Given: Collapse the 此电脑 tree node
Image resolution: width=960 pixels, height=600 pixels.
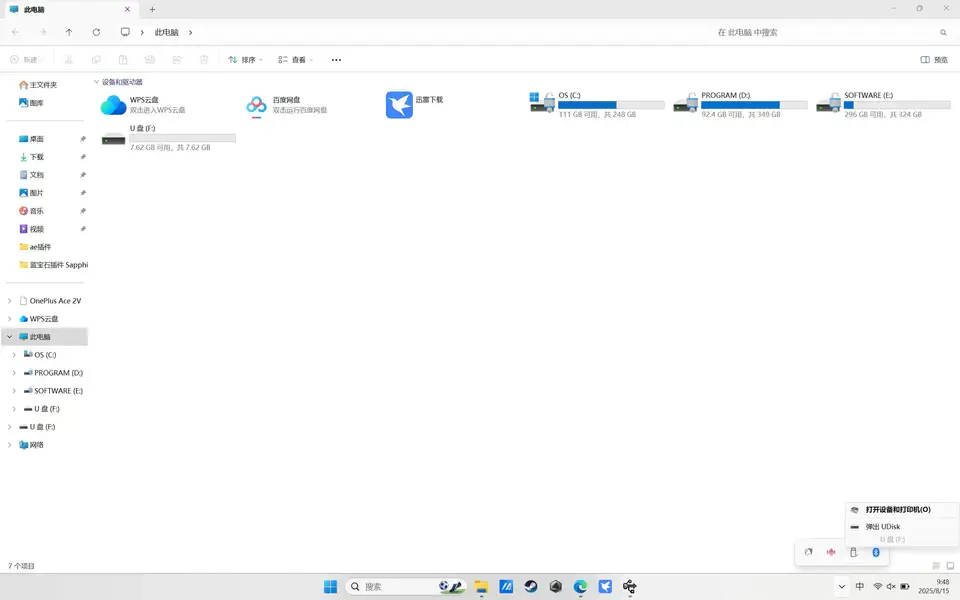Looking at the screenshot, I should point(9,337).
